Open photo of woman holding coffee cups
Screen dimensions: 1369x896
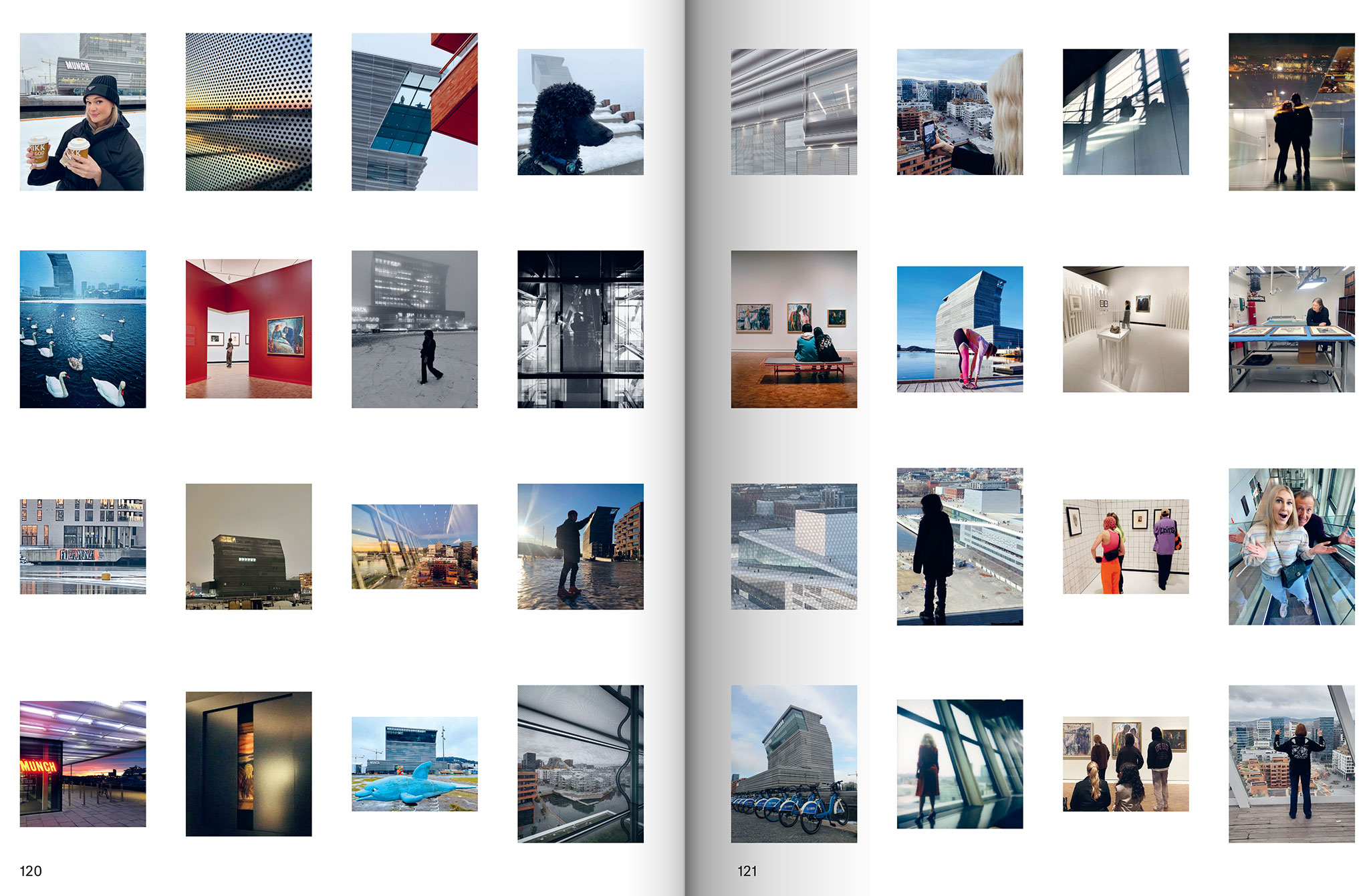point(83,112)
